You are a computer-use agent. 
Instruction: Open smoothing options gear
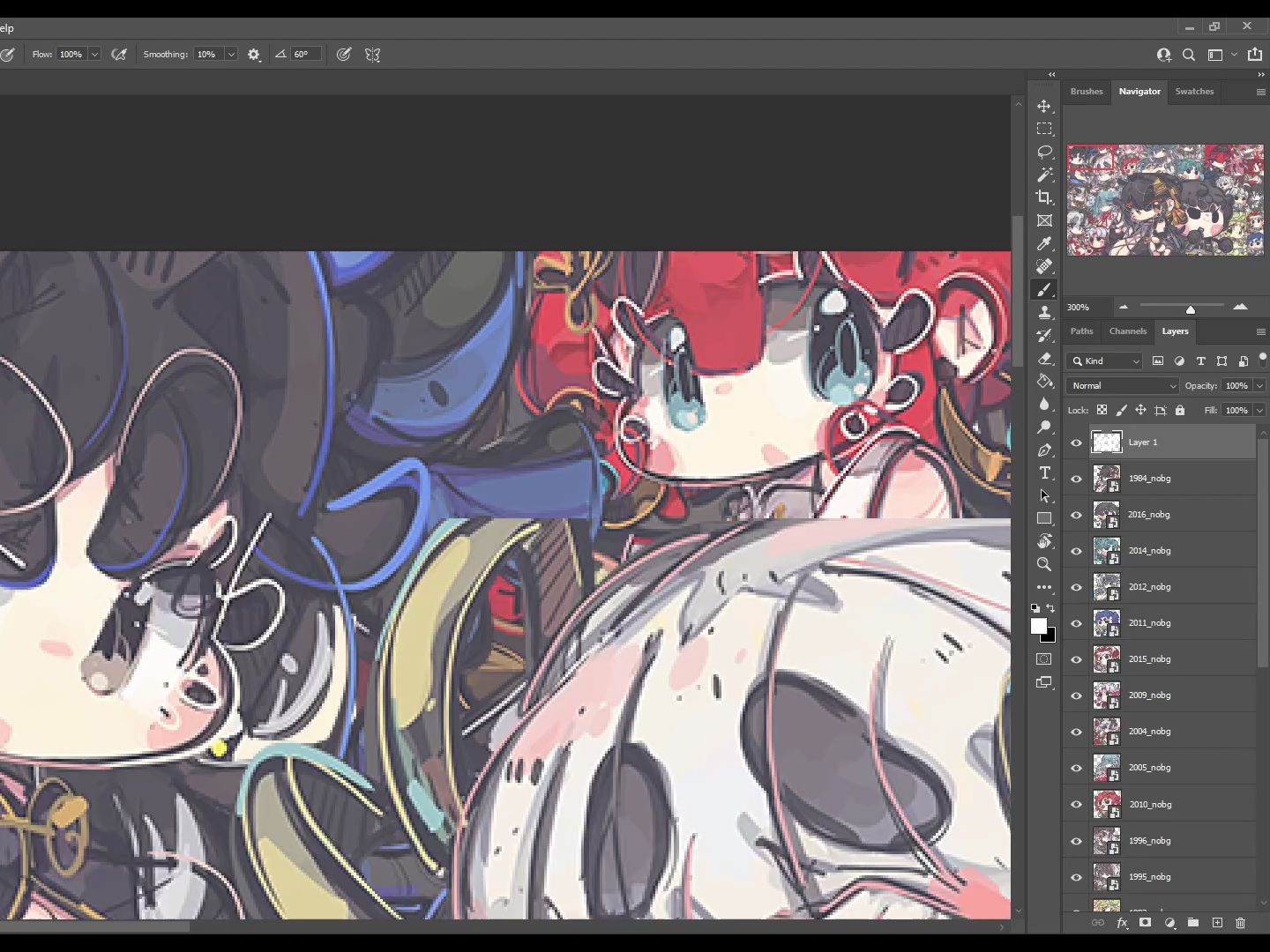[254, 55]
